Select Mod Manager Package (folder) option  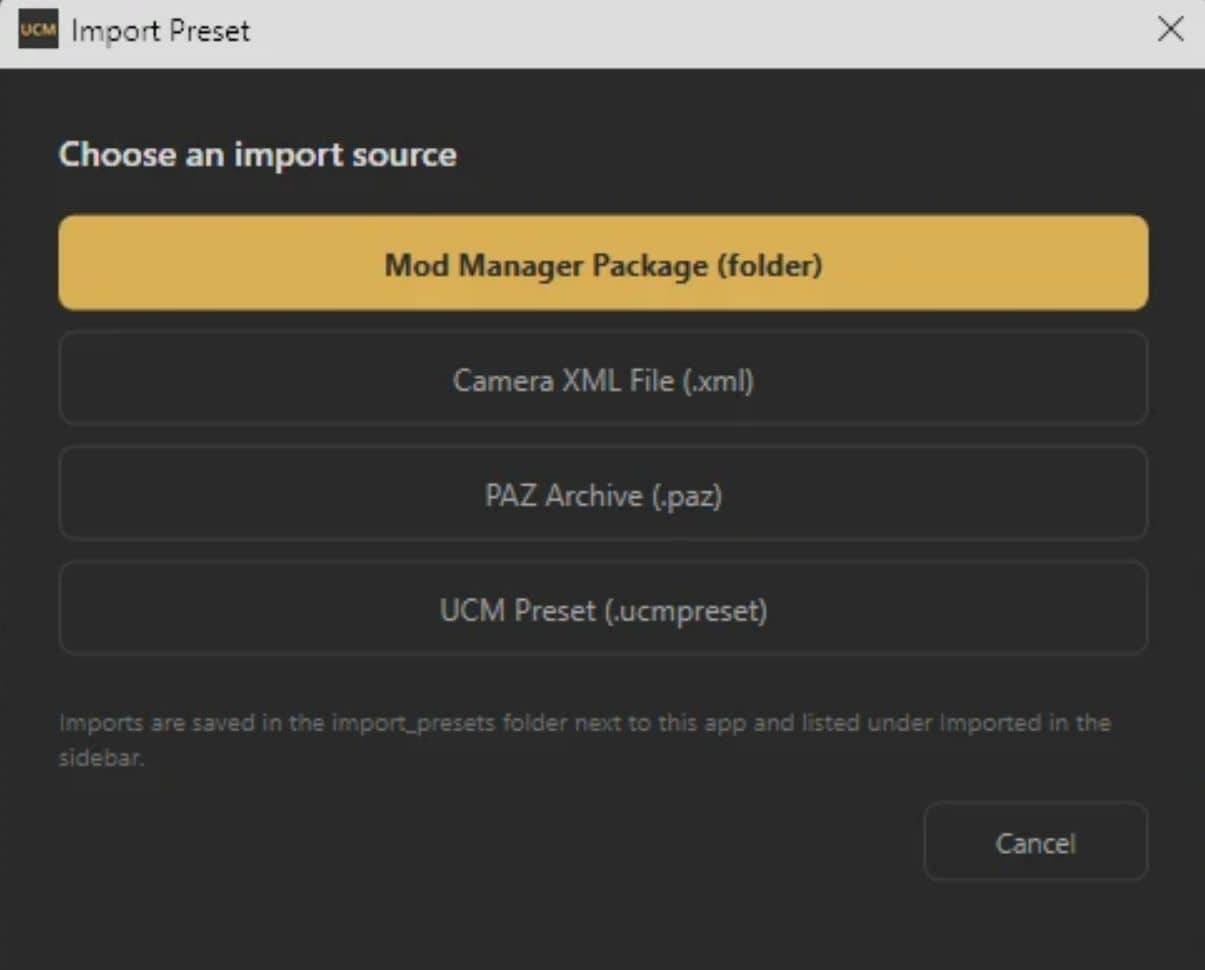click(603, 262)
